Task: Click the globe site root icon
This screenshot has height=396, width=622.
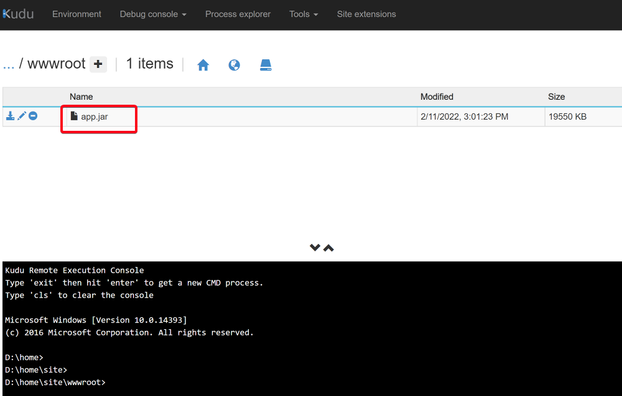Action: pos(234,65)
